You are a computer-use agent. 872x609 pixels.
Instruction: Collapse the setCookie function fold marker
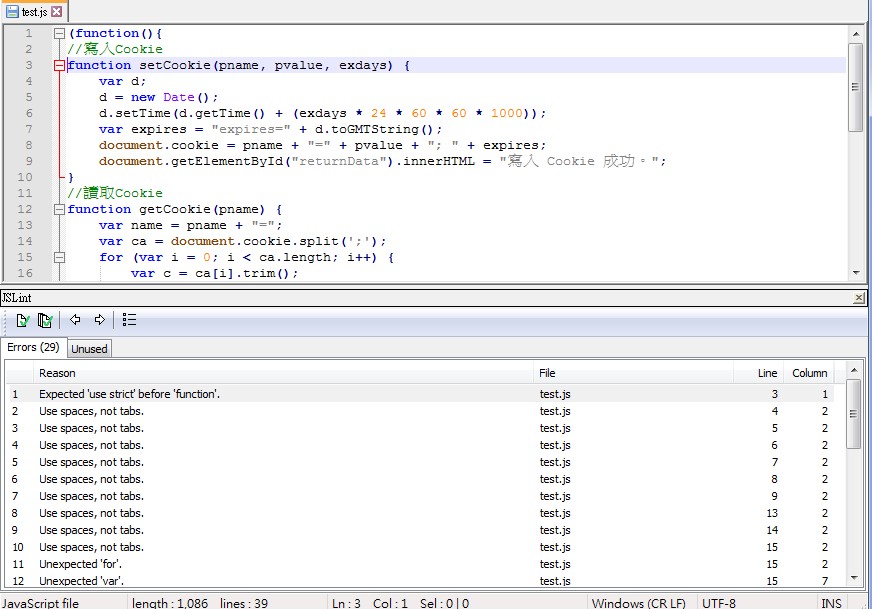pos(59,65)
